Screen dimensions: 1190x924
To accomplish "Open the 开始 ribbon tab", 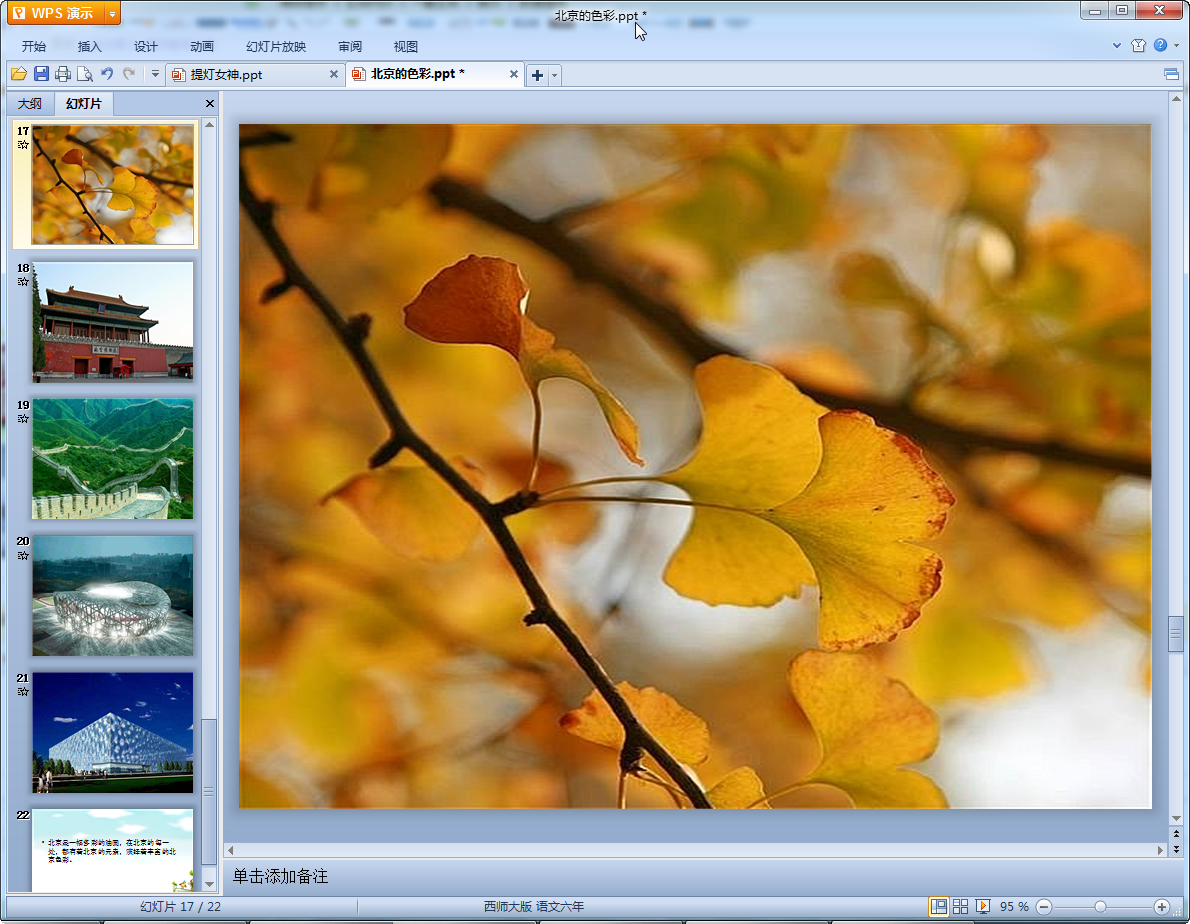I will coord(34,46).
